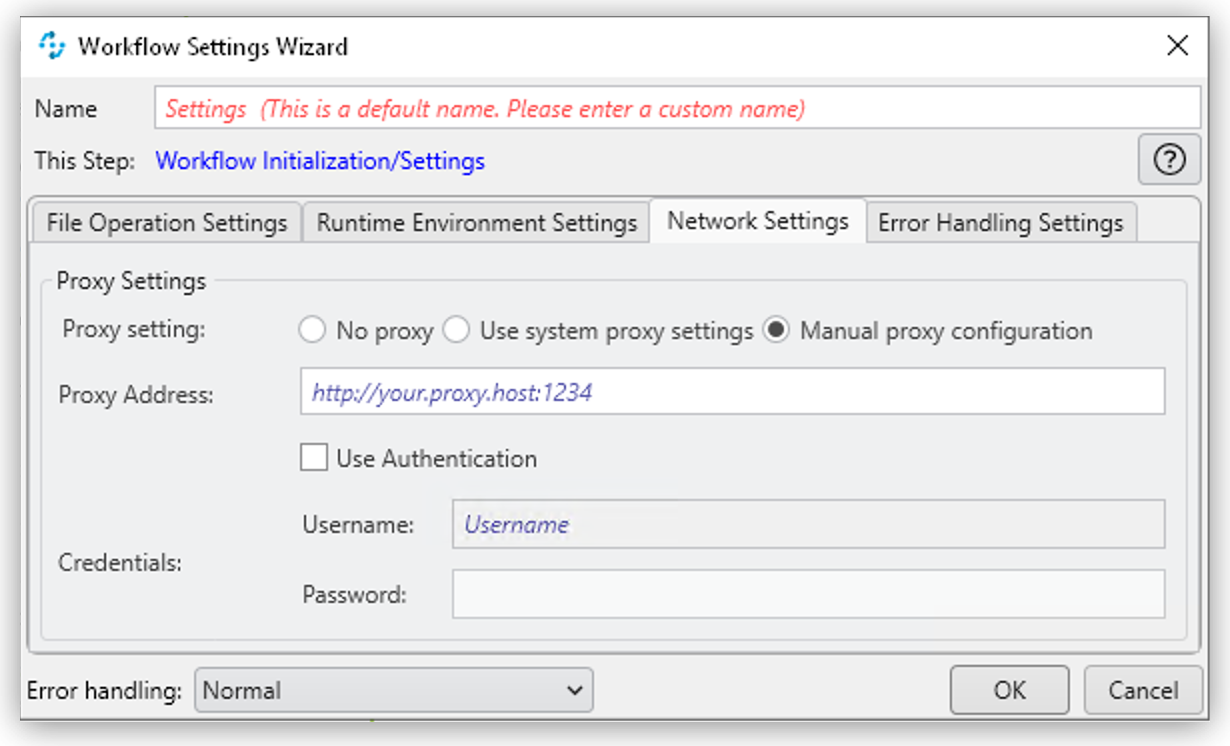The image size is (1230, 746).
Task: Click the Password credentials field
Action: point(812,594)
